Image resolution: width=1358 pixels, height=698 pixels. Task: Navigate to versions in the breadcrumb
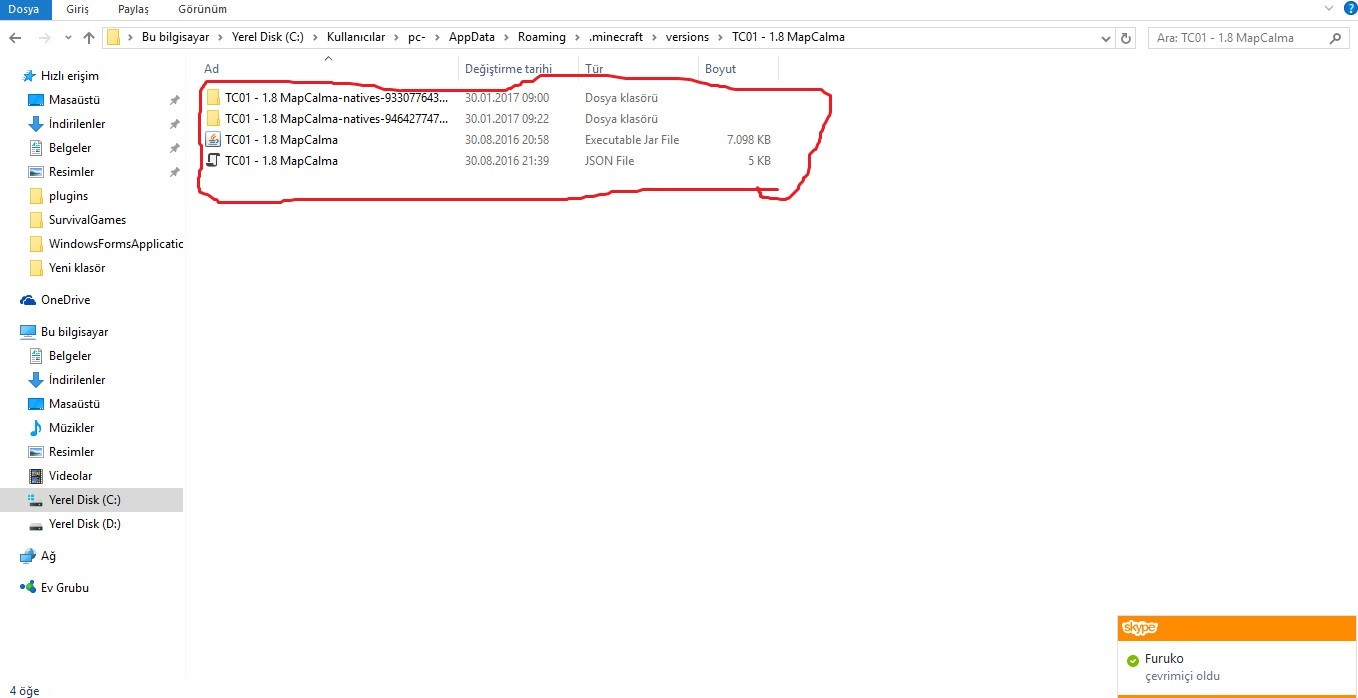(687, 38)
